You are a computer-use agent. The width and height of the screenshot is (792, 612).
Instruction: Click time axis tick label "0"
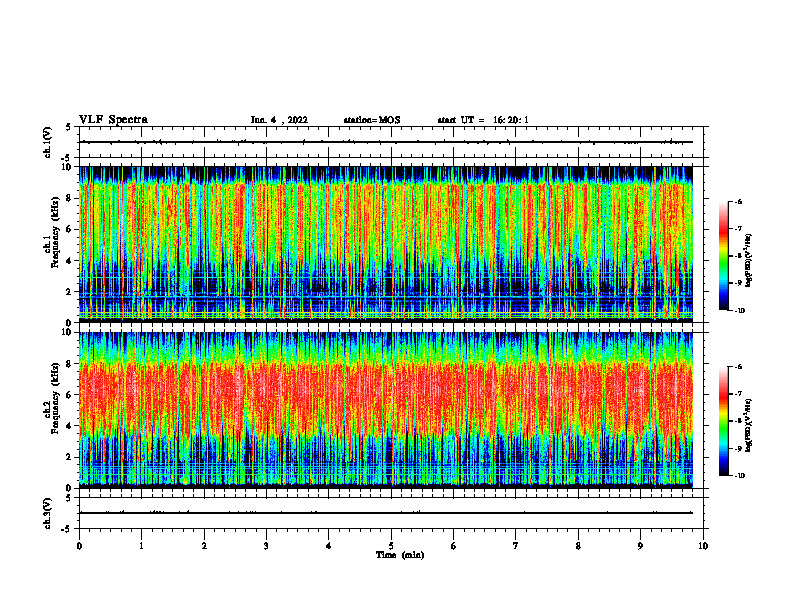(x=79, y=546)
